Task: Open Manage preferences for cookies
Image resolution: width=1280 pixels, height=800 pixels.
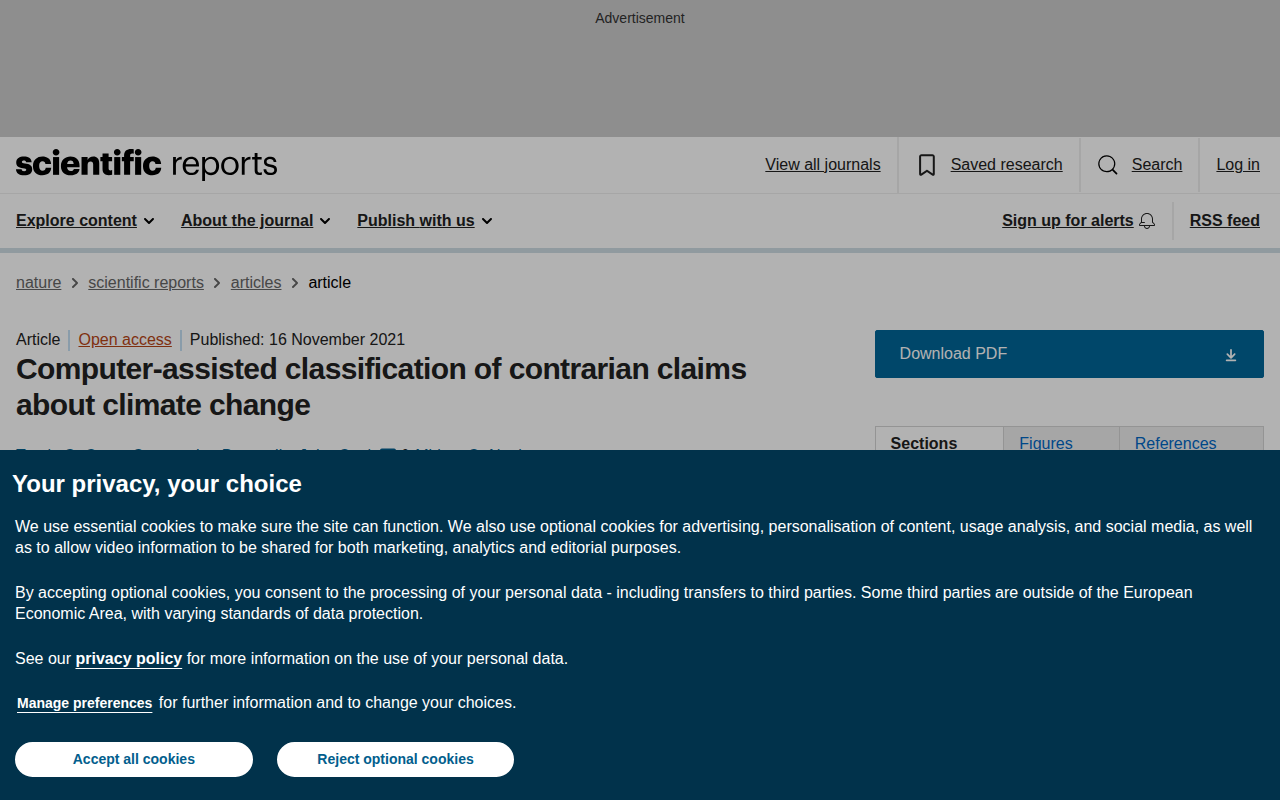Action: click(85, 703)
